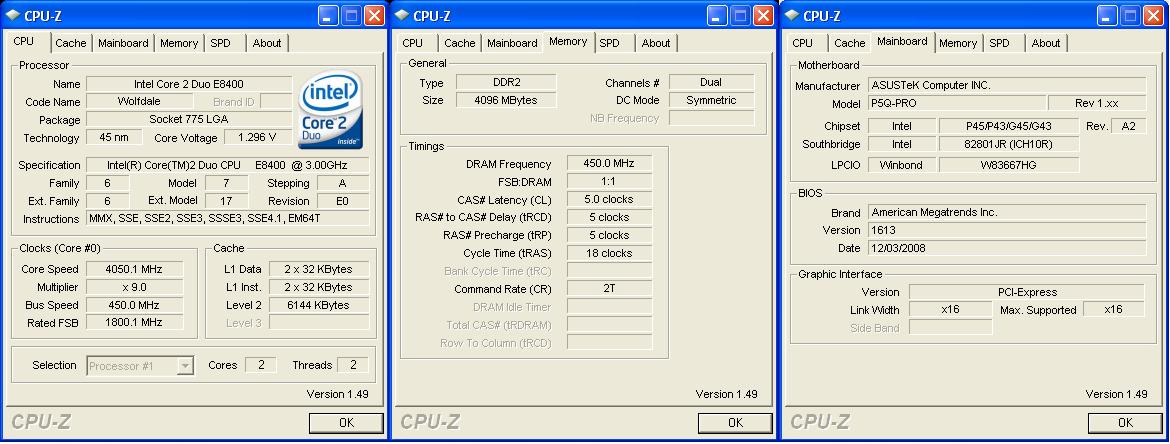The height and width of the screenshot is (444, 1170).
Task: Select Cache tab in right CPU-Z window
Action: point(850,43)
